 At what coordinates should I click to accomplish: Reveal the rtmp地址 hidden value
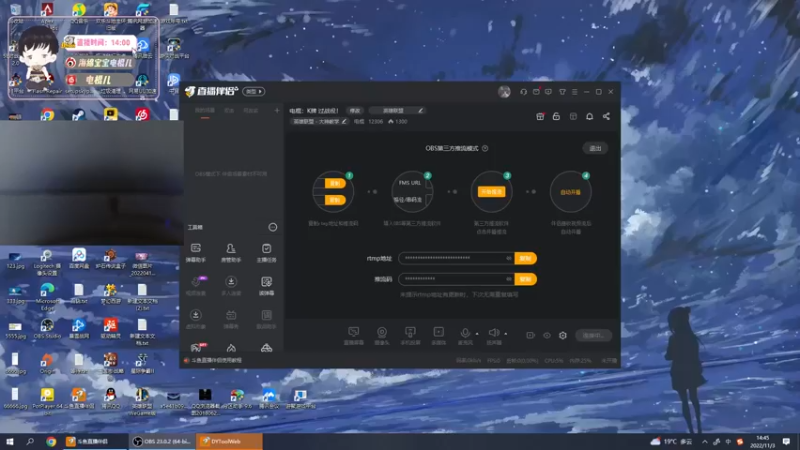pos(509,258)
